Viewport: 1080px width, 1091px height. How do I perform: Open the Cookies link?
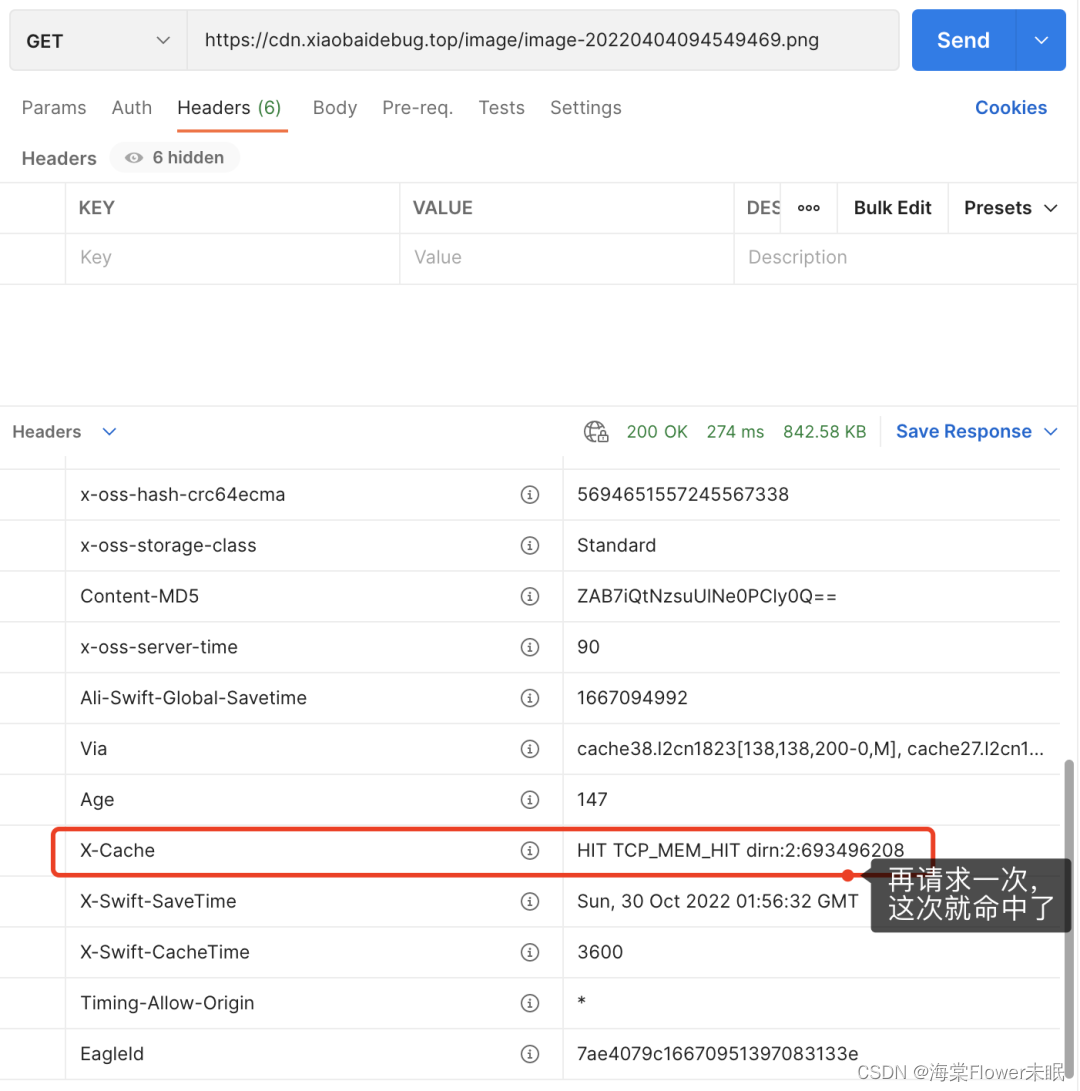point(1011,107)
